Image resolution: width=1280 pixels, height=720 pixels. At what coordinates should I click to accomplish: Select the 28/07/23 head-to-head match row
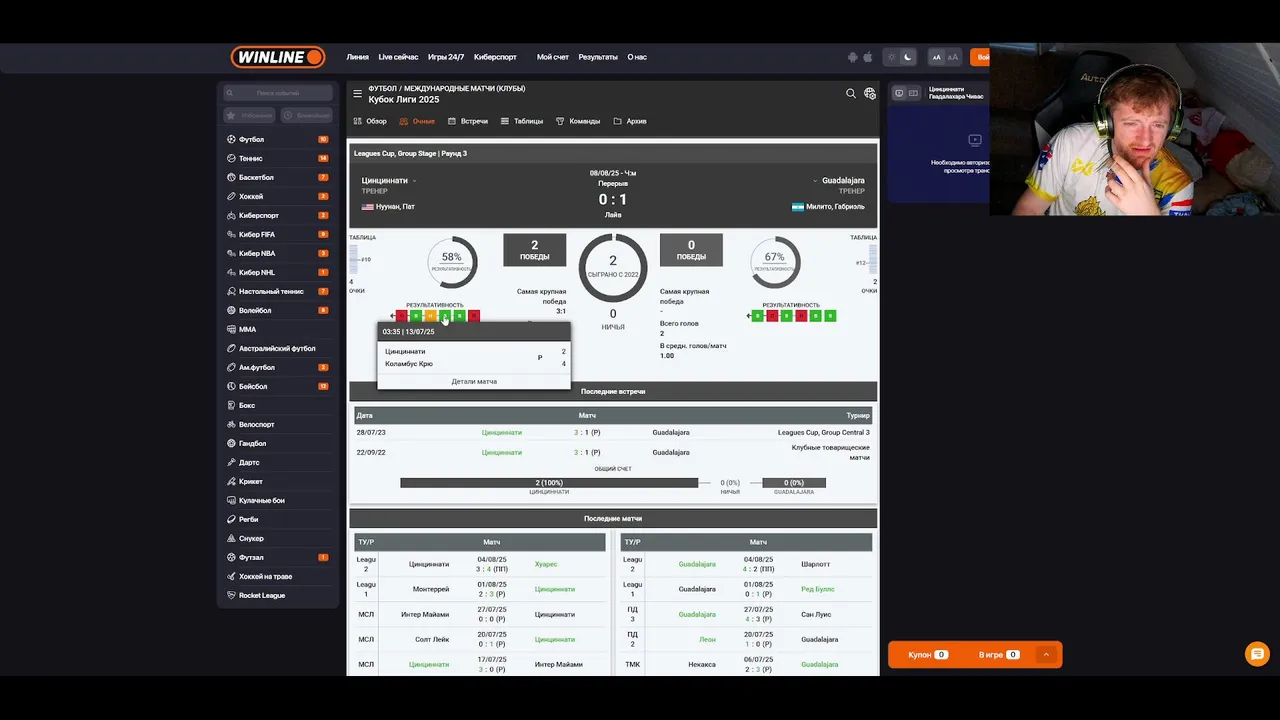pos(613,432)
